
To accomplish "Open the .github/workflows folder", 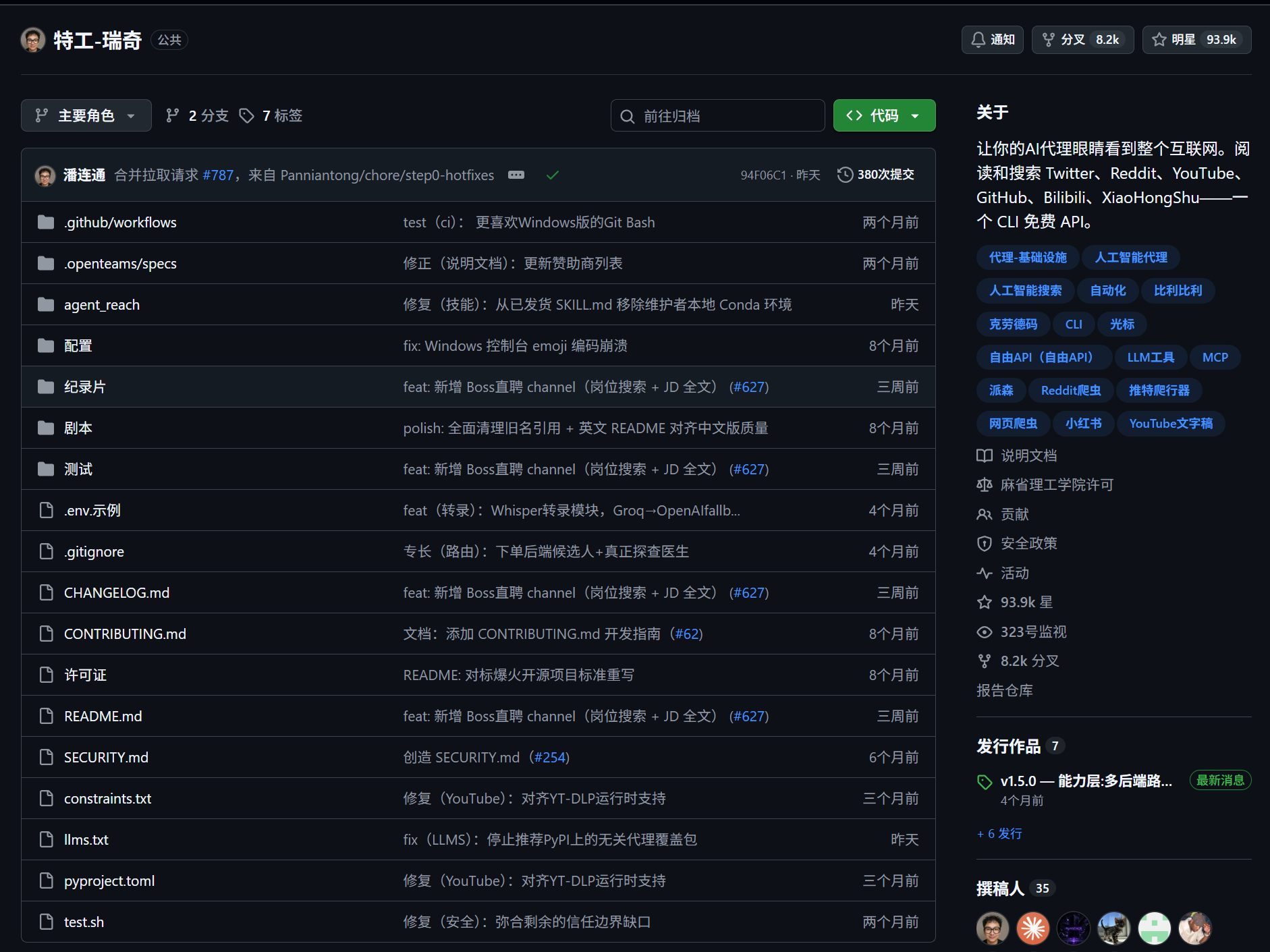I will [120, 223].
